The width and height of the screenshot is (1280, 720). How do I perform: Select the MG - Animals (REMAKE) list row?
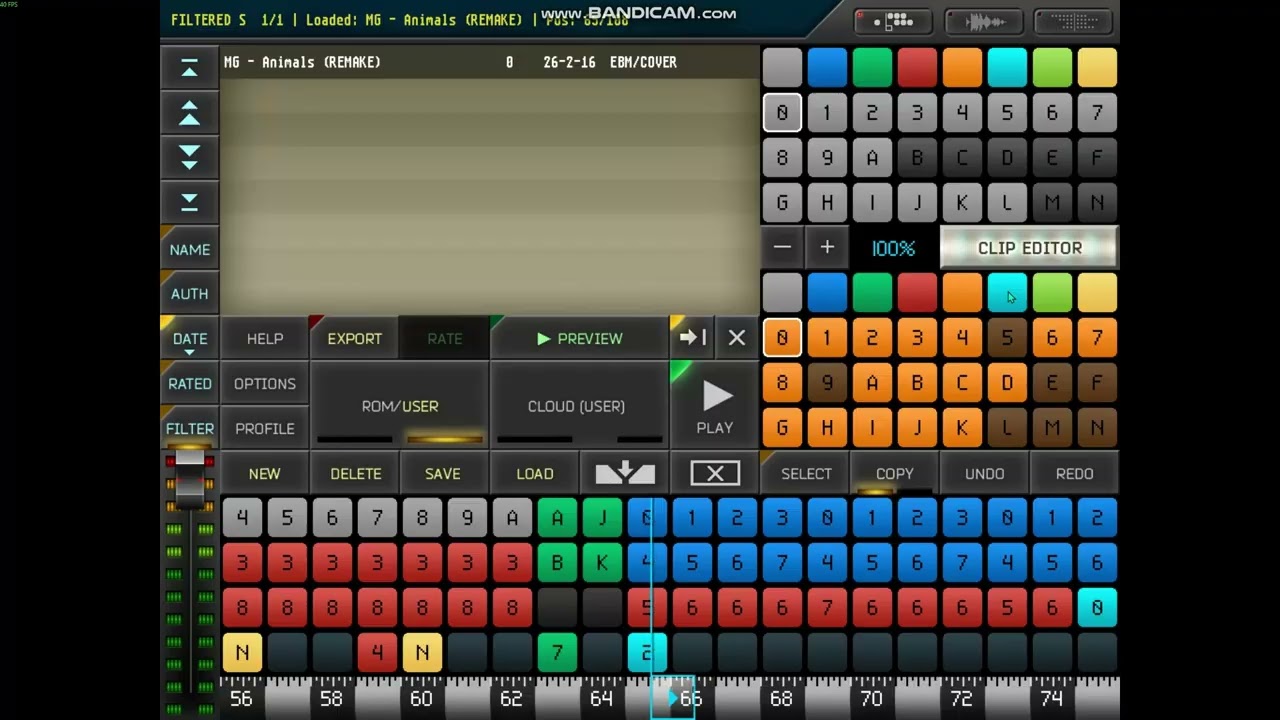[490, 62]
